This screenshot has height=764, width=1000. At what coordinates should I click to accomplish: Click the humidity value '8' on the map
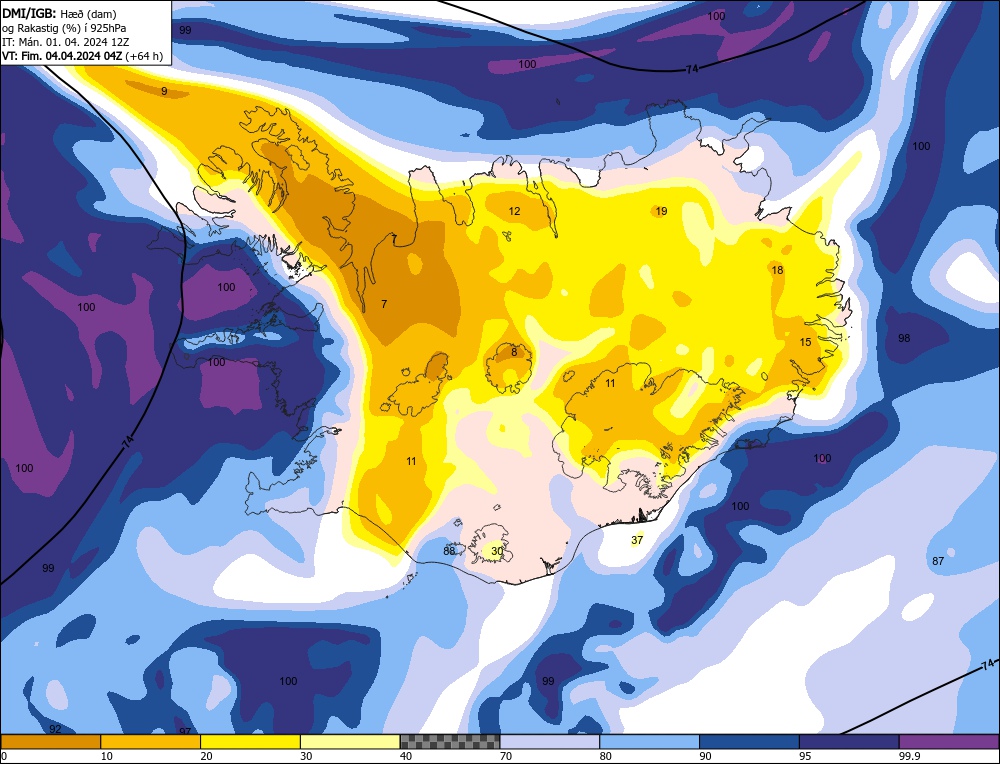coord(514,352)
